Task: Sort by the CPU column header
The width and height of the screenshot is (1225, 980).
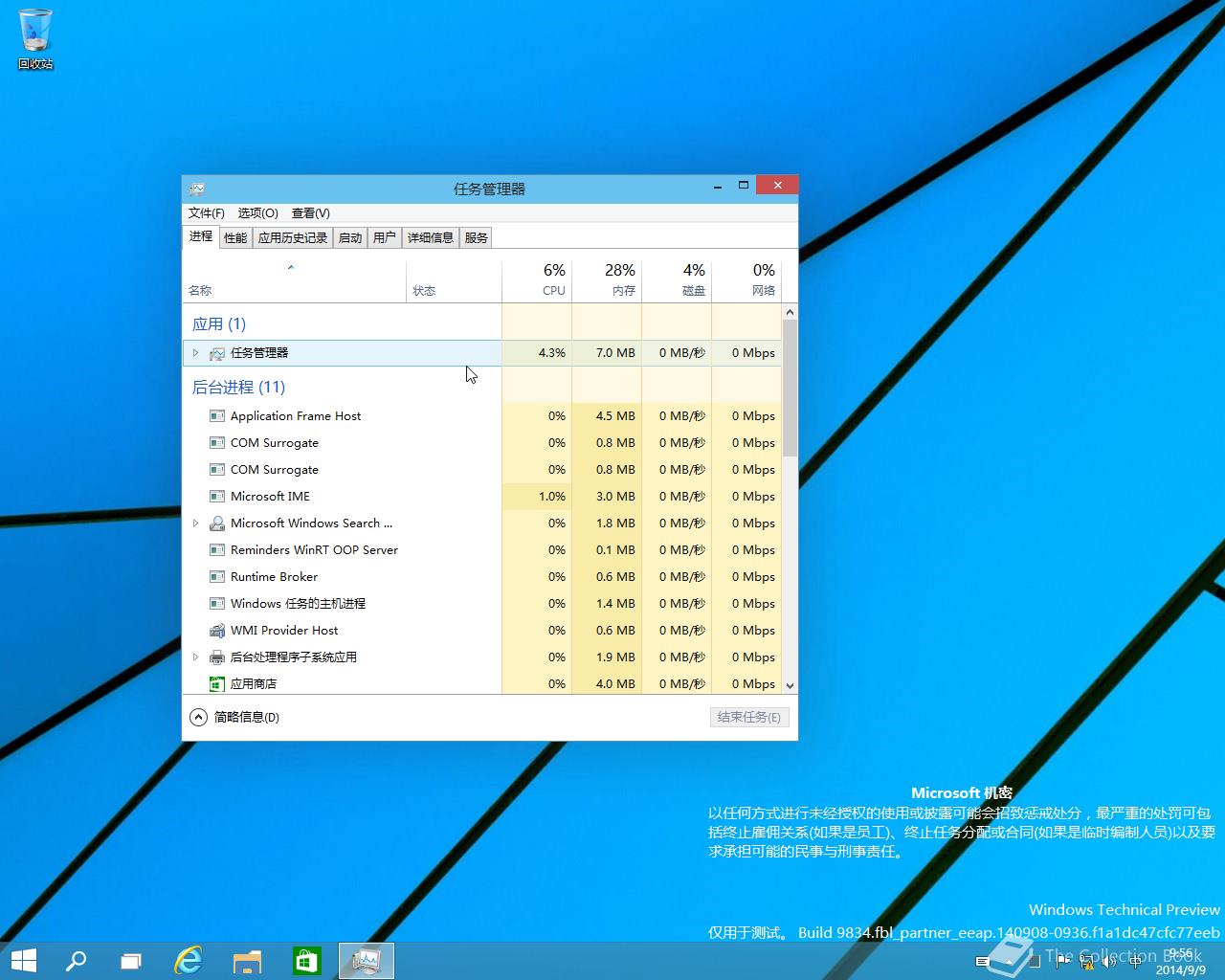Action: pos(537,280)
